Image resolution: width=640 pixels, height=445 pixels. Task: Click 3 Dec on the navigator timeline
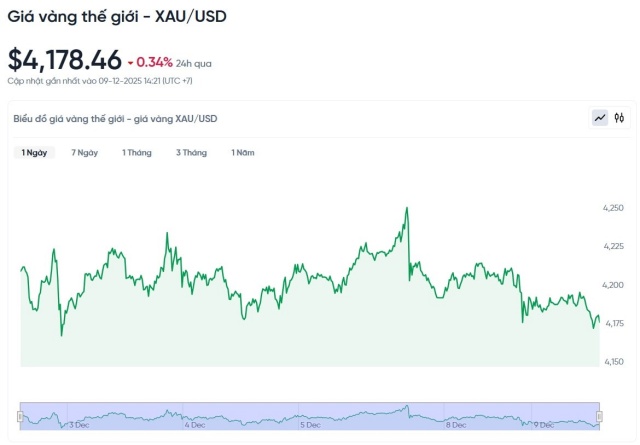(x=79, y=425)
